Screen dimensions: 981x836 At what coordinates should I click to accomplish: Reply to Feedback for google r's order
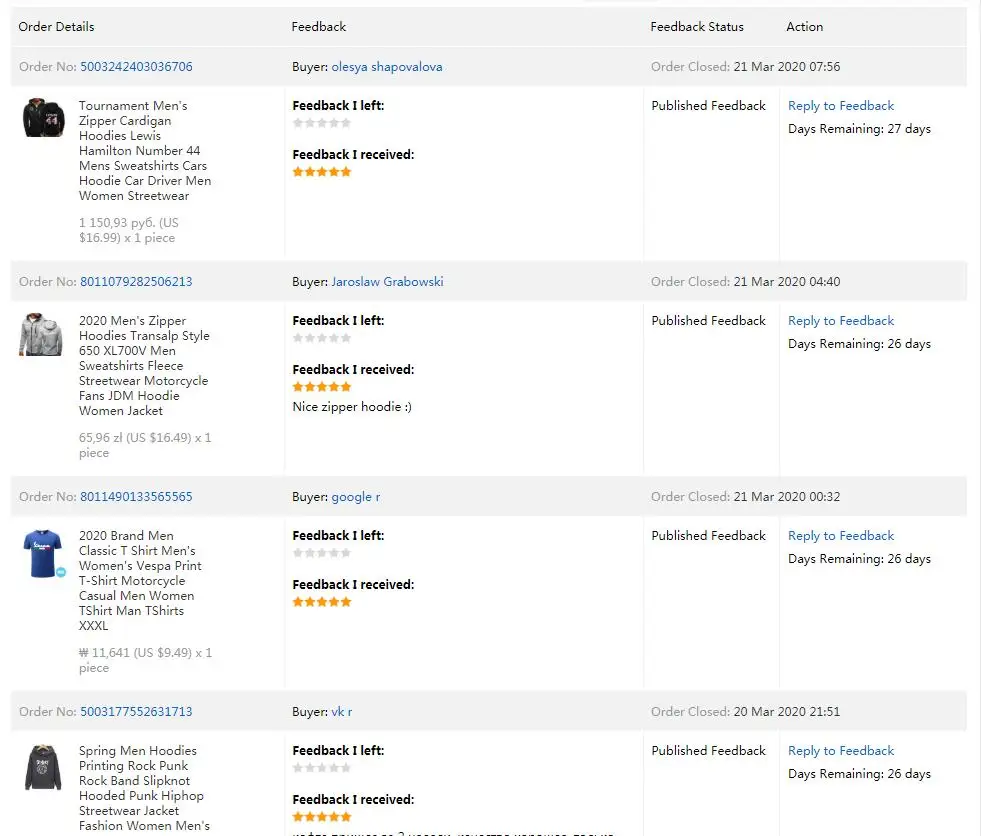point(841,536)
